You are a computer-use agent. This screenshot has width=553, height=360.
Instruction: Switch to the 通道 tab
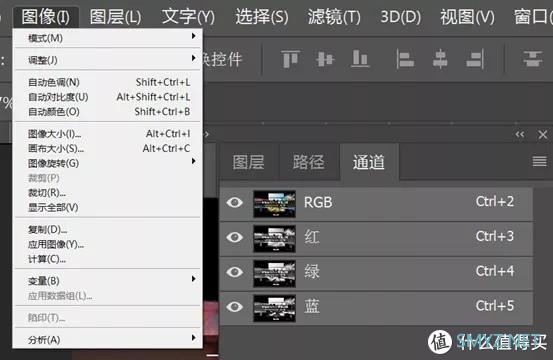369,162
